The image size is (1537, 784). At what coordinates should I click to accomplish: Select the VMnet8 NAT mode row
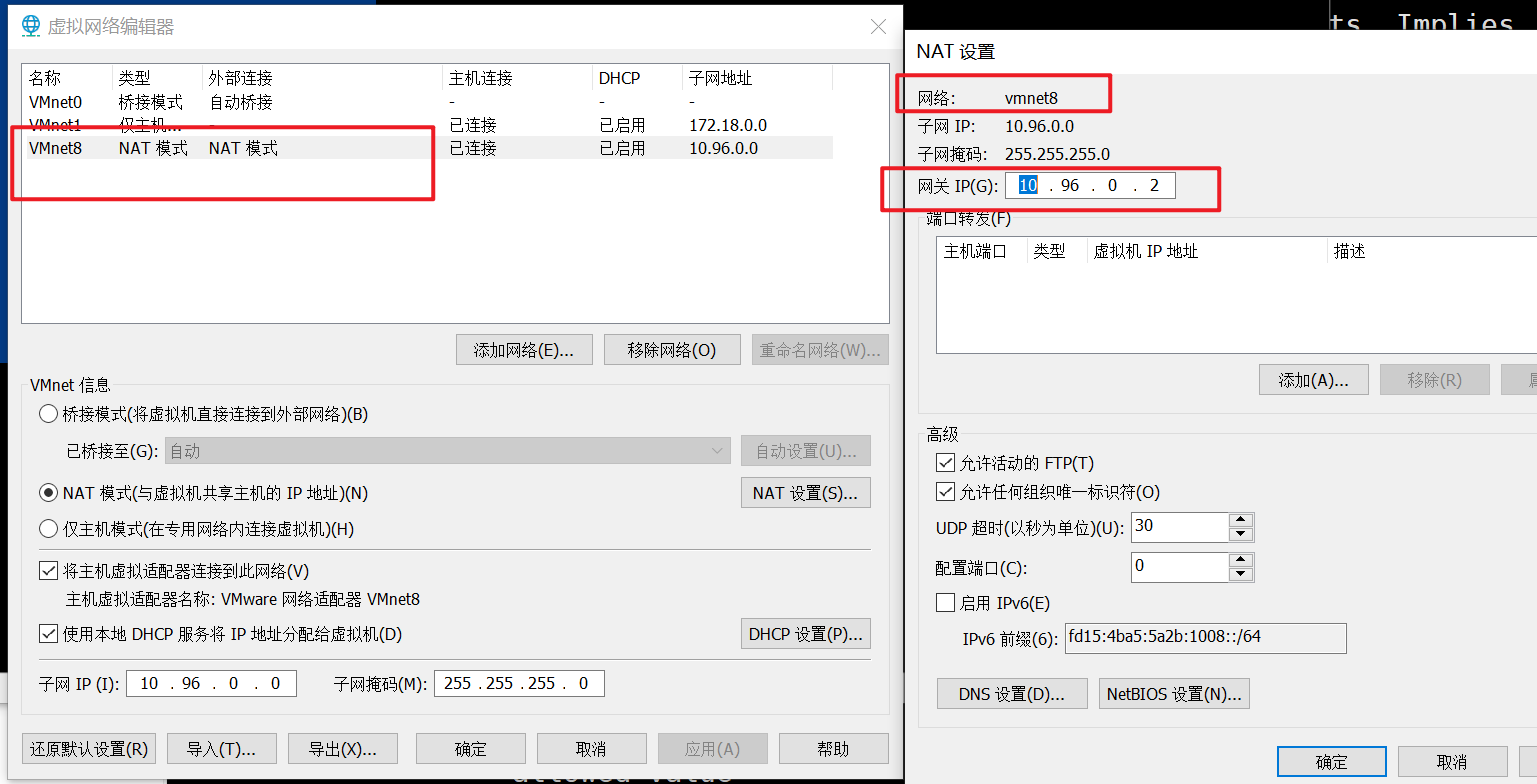tap(56, 148)
